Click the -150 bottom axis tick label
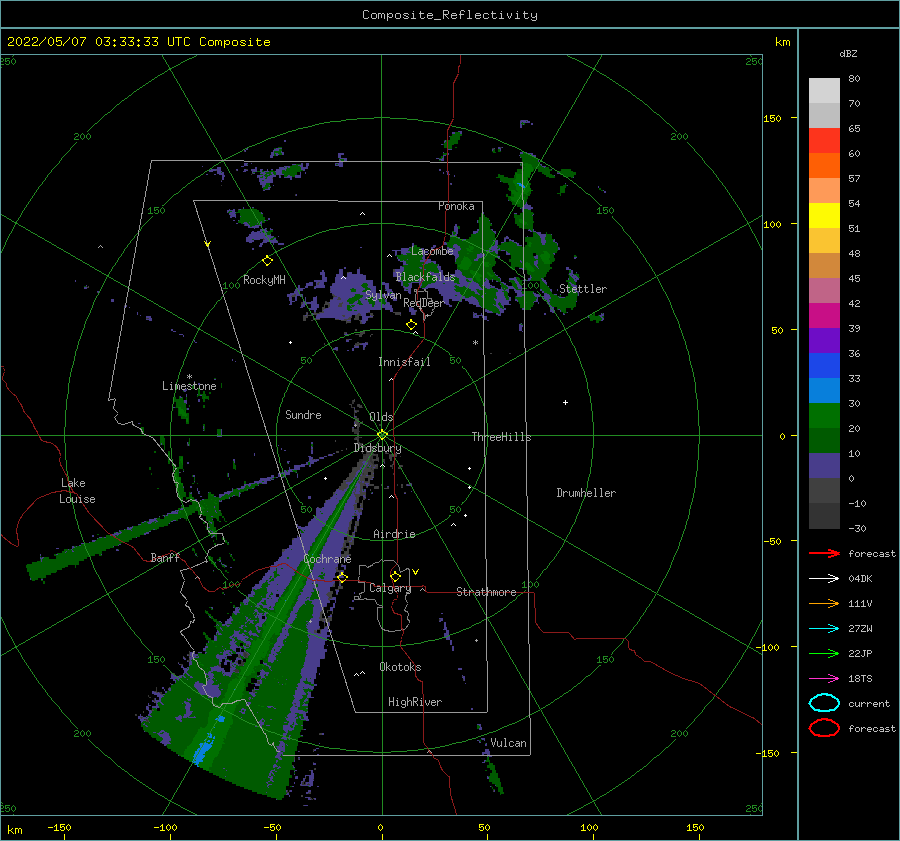The height and width of the screenshot is (841, 900). (x=59, y=828)
